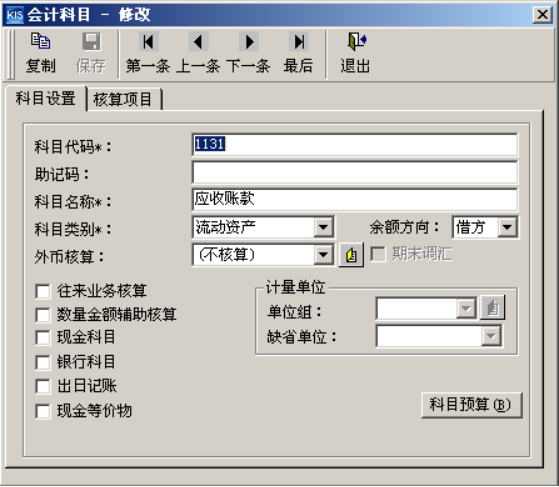
Task: Tick 数量金额辅助核算 checkbox
Action: pos(43,315)
